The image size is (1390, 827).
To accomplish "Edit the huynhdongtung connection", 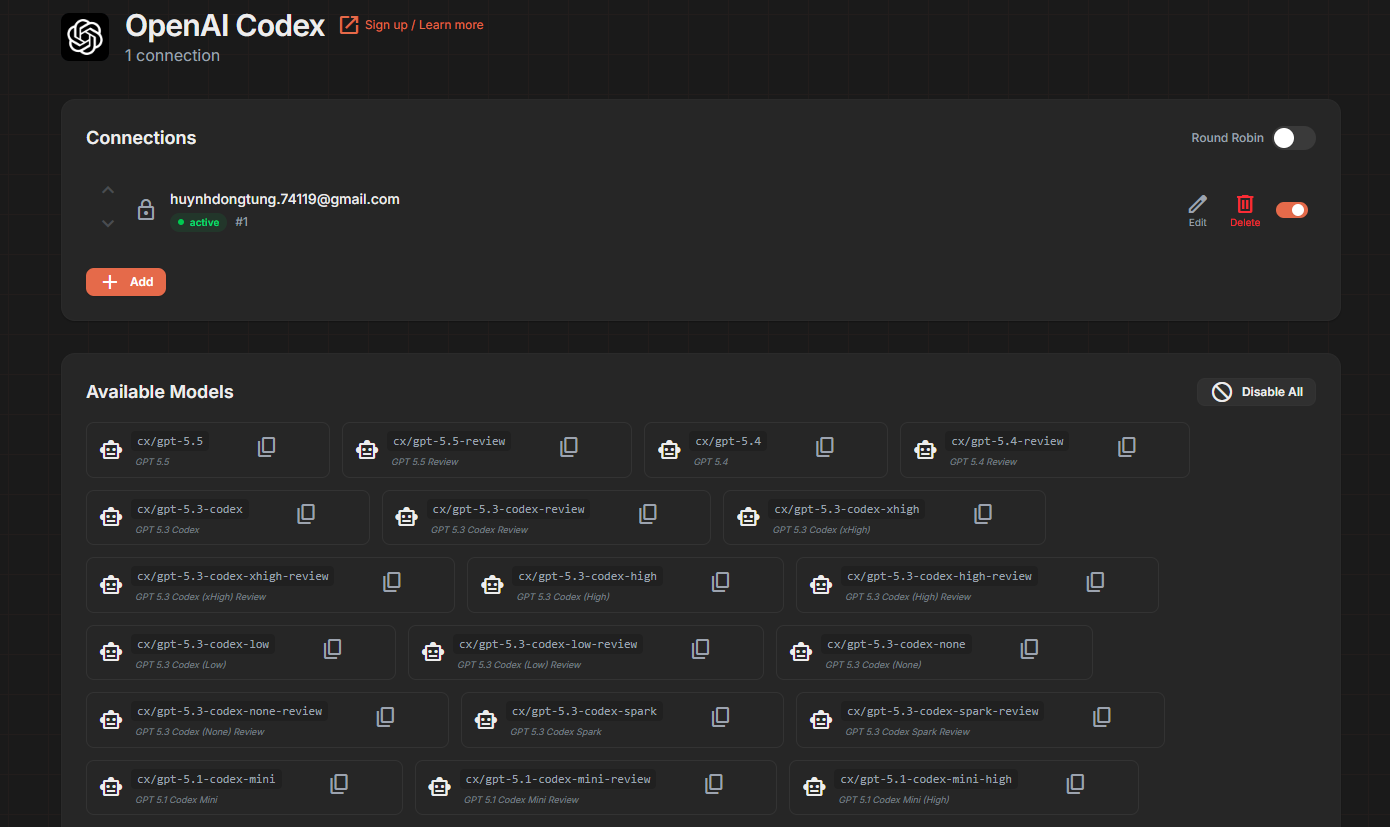I will (x=1197, y=210).
